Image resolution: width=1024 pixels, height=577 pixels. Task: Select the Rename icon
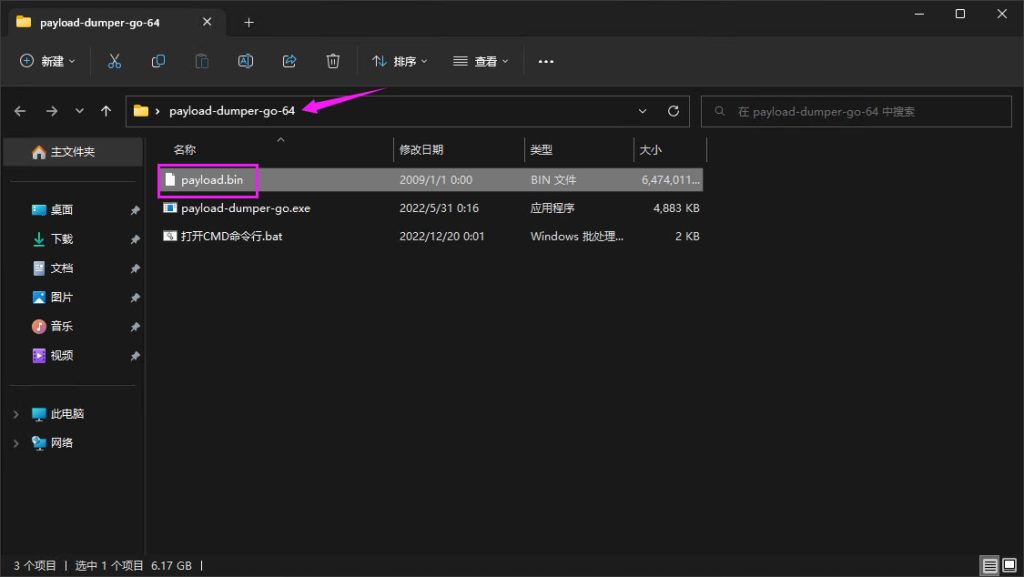[245, 61]
